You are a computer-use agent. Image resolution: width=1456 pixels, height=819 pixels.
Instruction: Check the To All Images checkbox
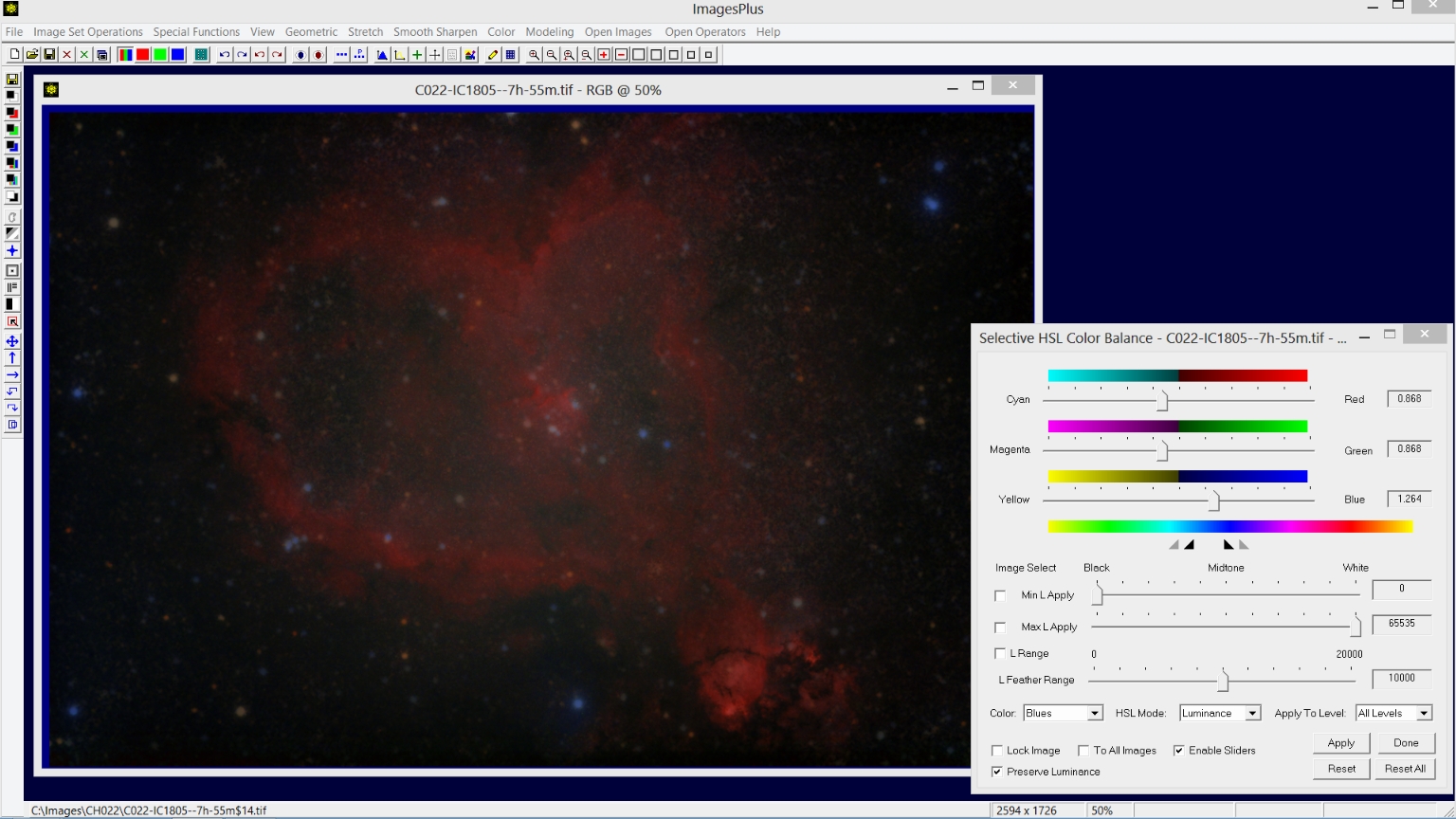(1083, 751)
